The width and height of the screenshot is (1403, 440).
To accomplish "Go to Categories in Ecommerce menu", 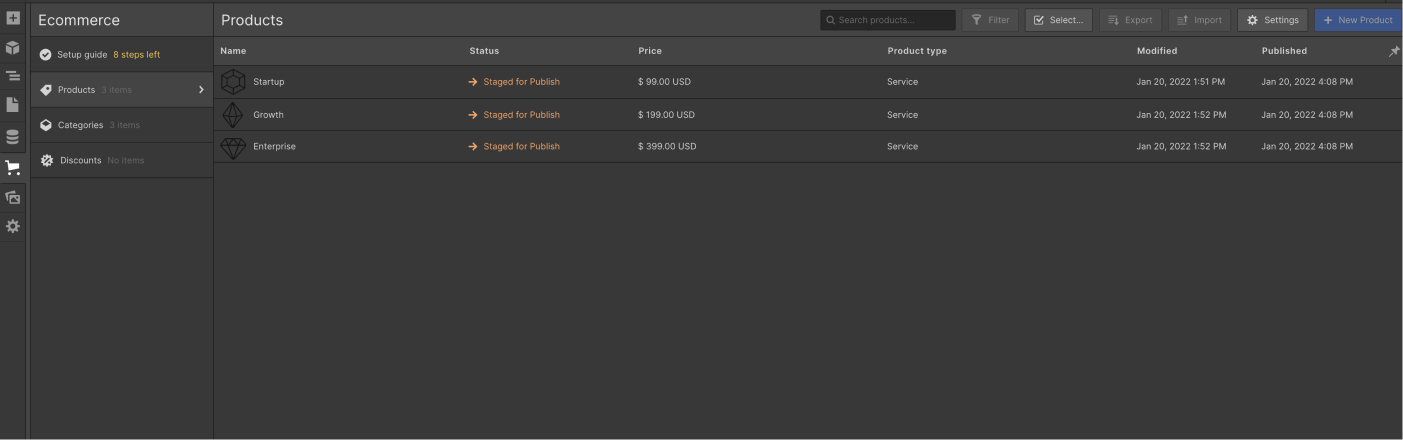I will (121, 125).
